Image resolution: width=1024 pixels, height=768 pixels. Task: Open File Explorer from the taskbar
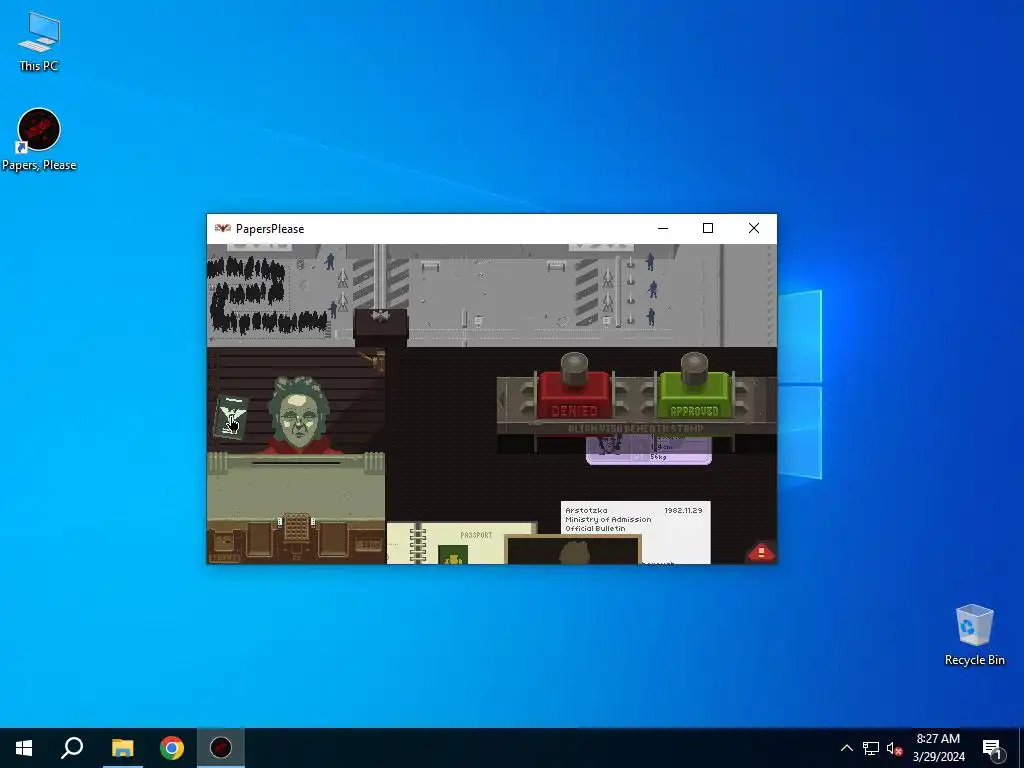pos(122,748)
